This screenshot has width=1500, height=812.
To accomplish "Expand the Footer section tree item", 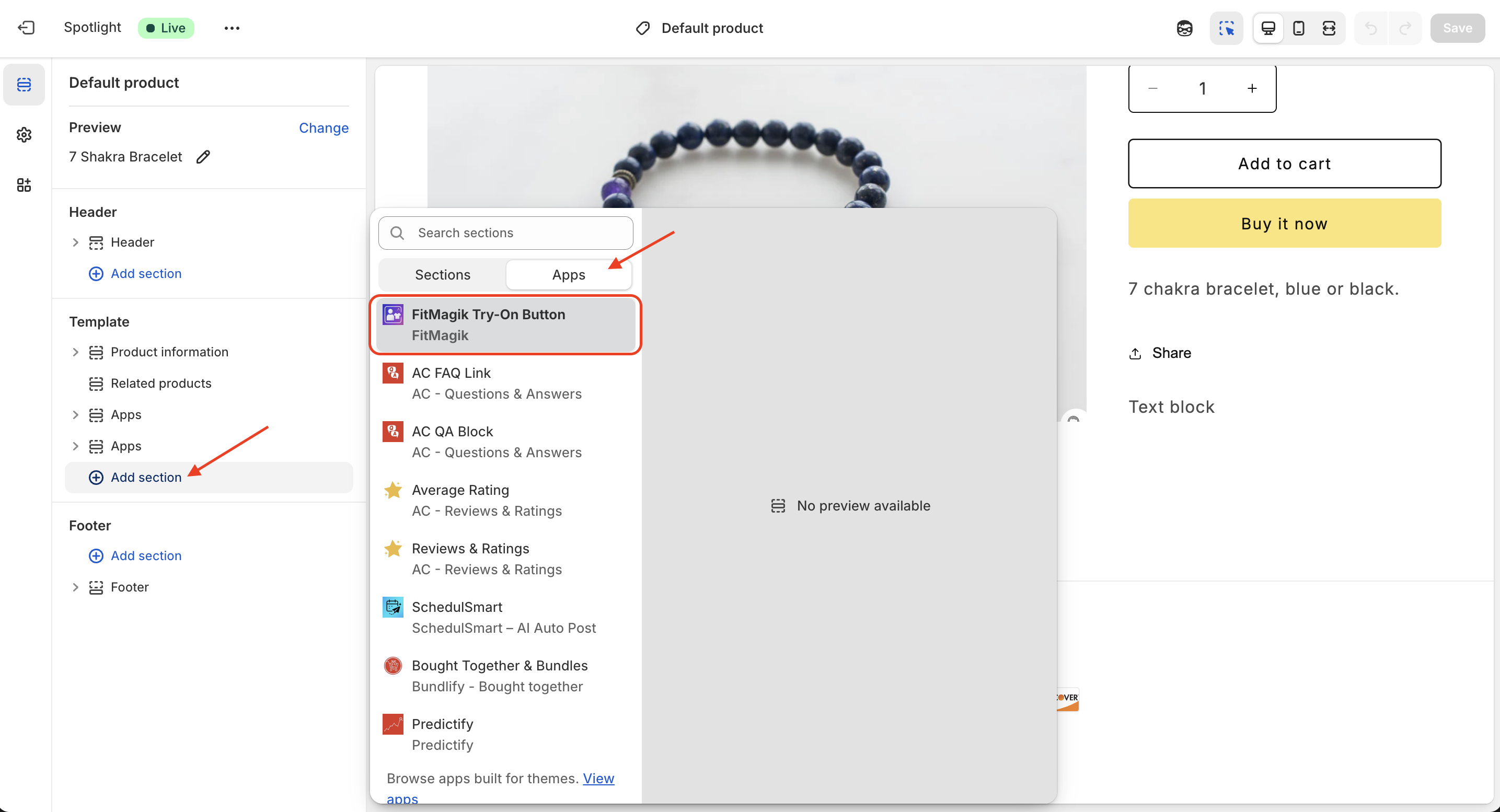I will pyautogui.click(x=75, y=587).
